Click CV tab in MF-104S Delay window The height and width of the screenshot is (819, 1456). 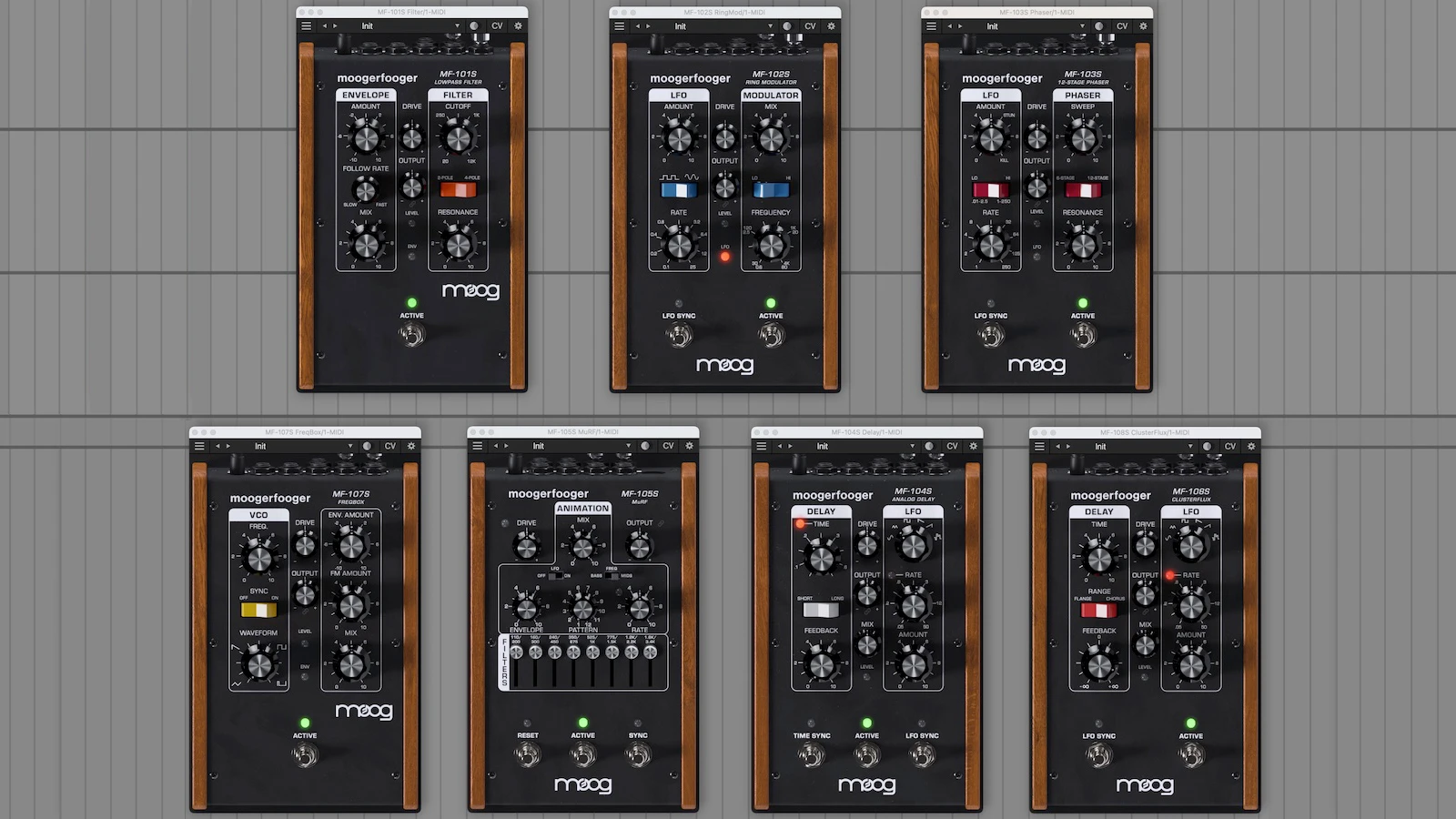[x=952, y=447]
